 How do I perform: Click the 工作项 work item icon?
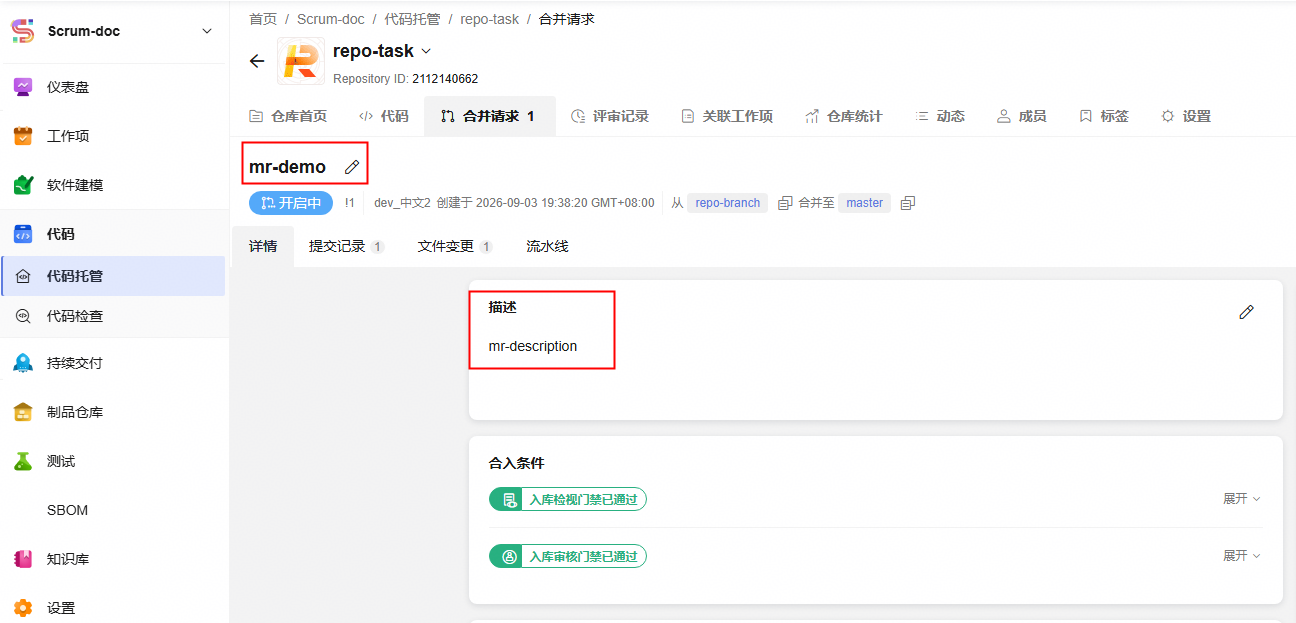click(x=23, y=136)
